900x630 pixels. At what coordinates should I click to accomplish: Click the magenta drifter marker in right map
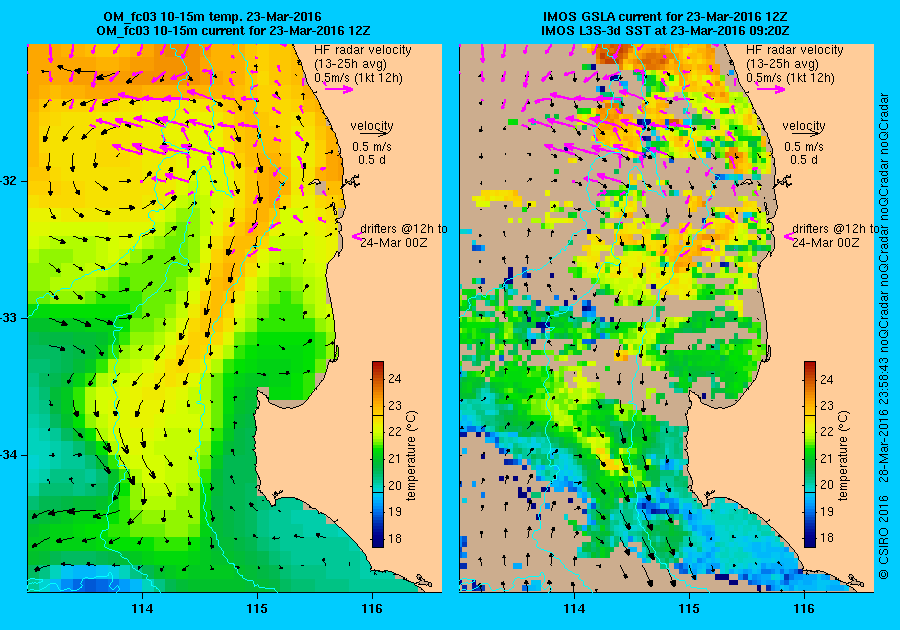click(x=788, y=236)
